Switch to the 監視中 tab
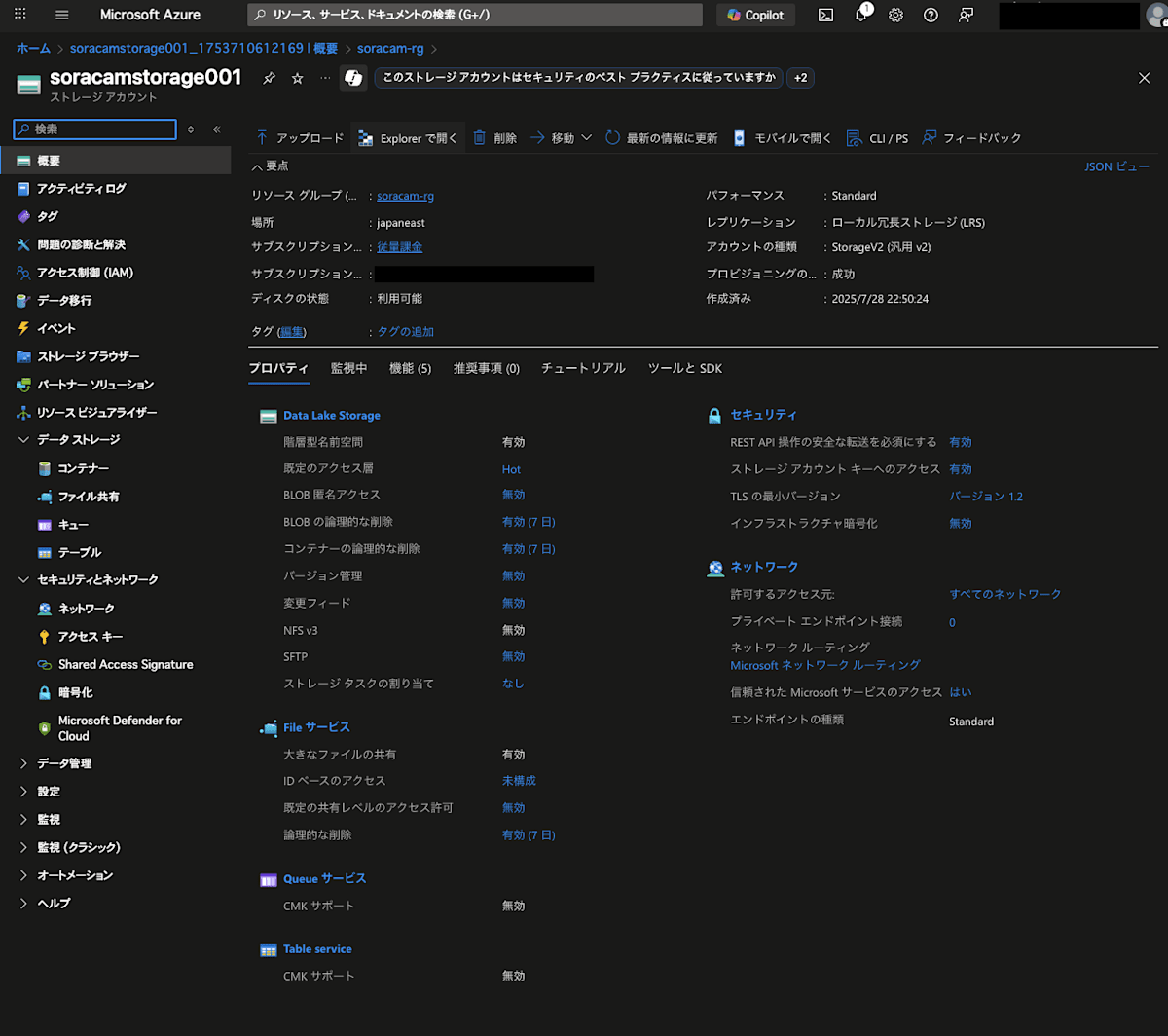Screen dimensions: 1168x1036 348,368
